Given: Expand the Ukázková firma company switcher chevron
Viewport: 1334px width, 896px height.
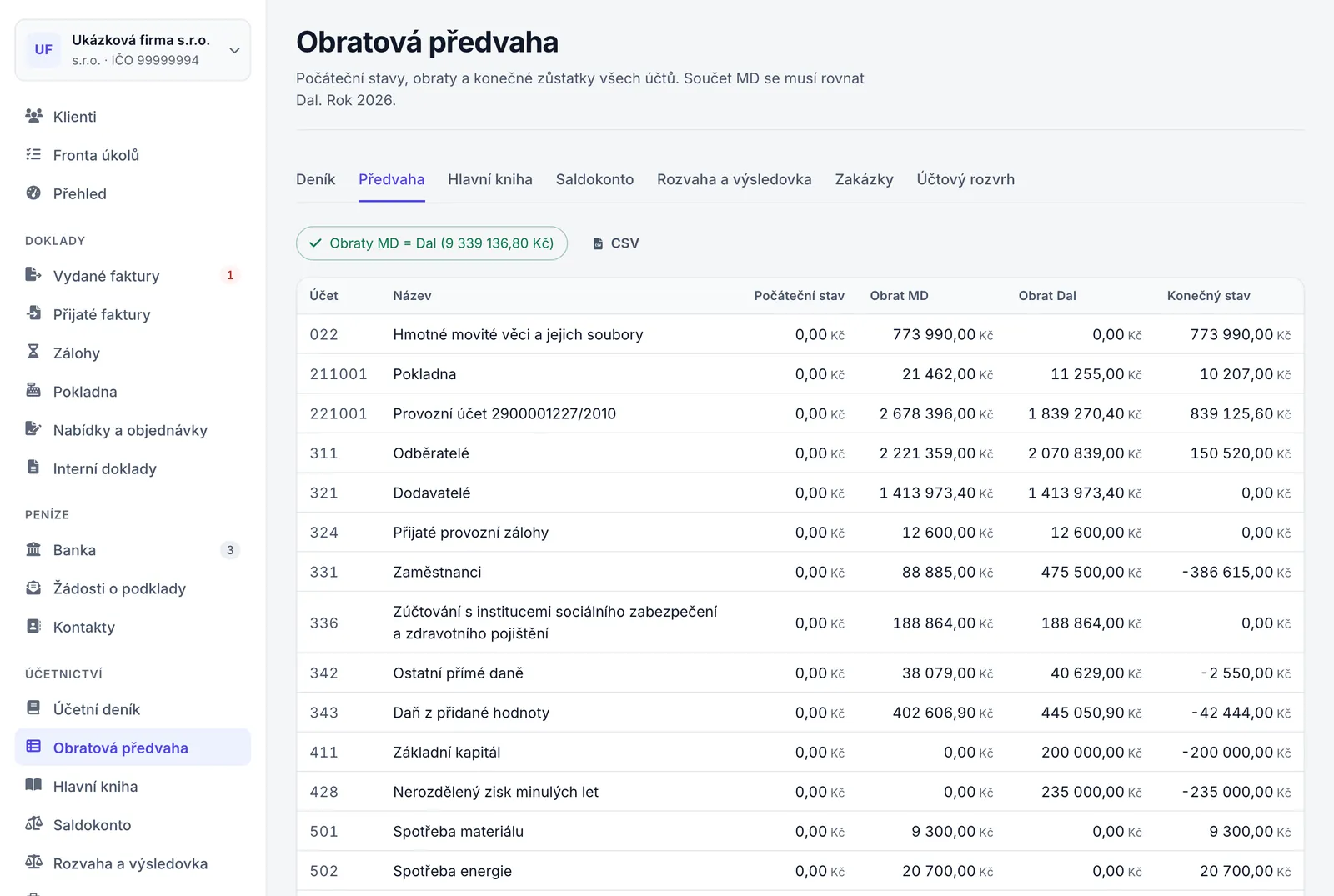Looking at the screenshot, I should 234,50.
